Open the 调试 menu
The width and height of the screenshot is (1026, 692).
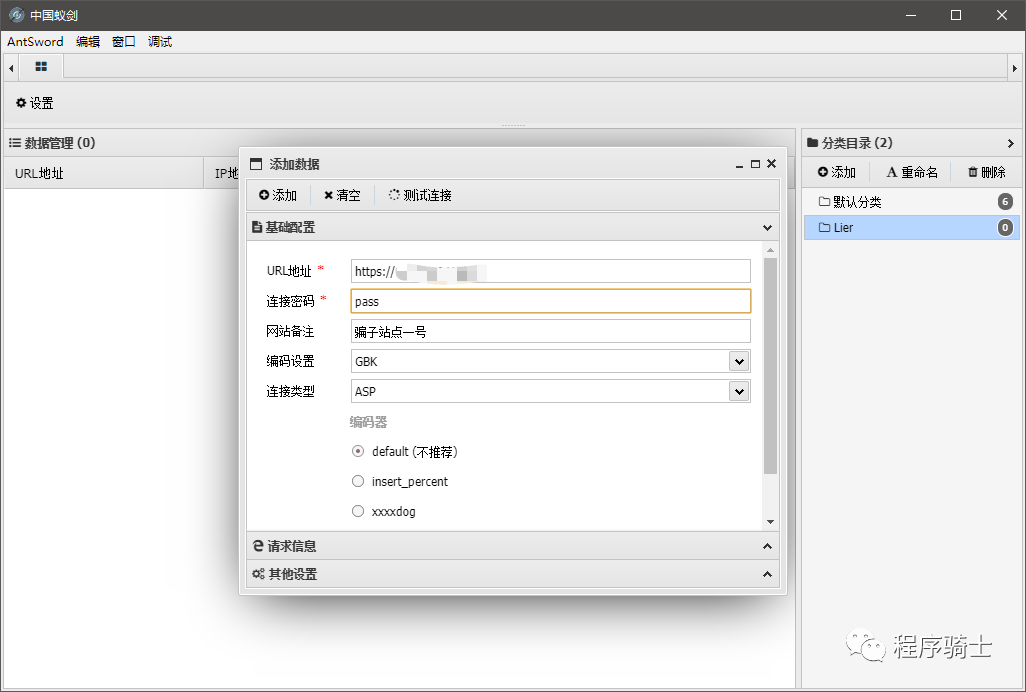click(x=160, y=42)
